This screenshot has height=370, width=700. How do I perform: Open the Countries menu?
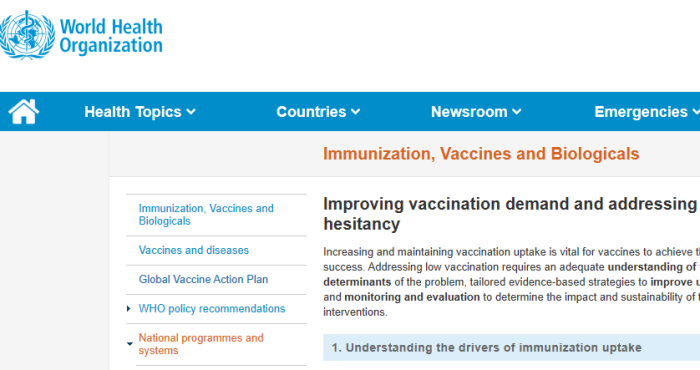pyautogui.click(x=318, y=112)
